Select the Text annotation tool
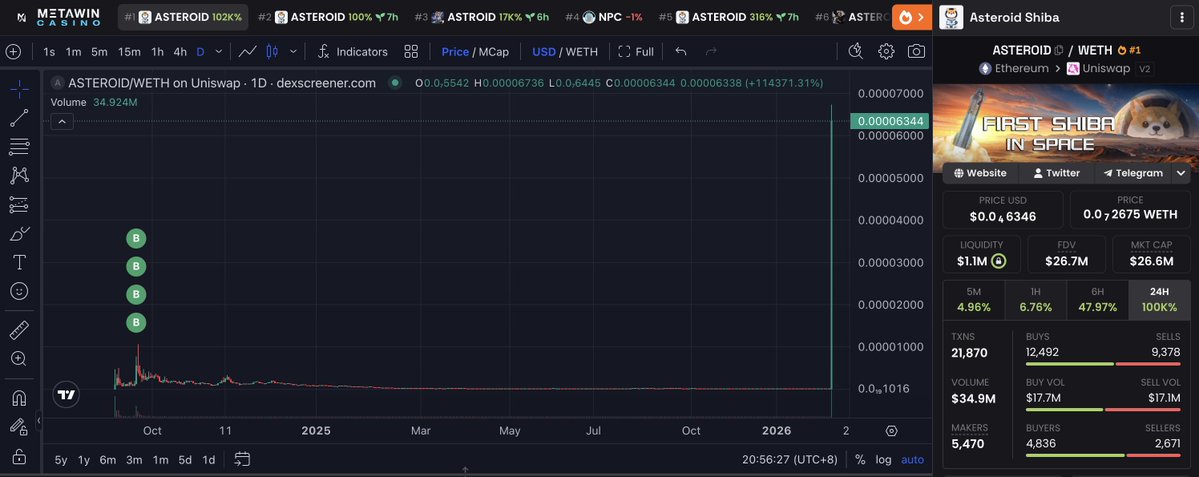 18,262
